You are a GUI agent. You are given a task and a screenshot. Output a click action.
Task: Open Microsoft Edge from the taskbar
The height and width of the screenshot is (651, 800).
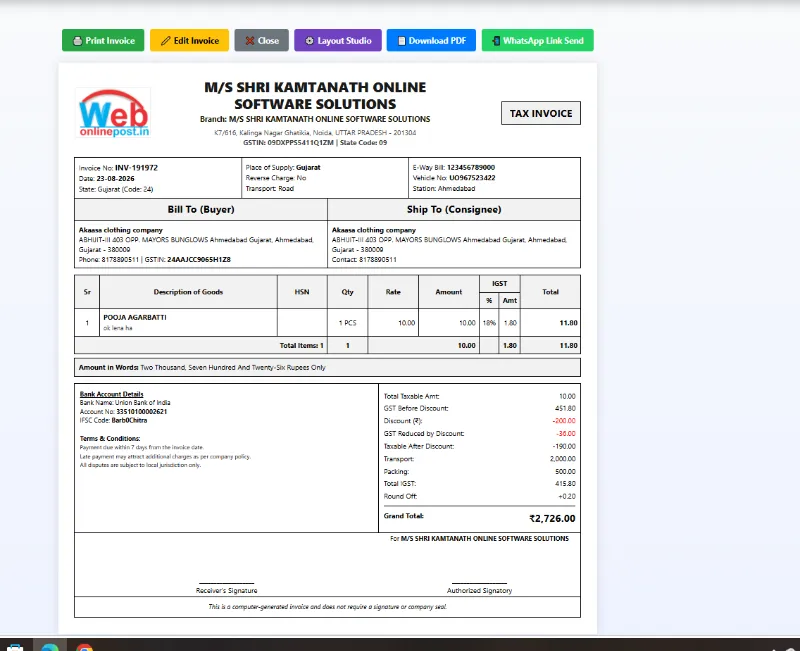49,647
